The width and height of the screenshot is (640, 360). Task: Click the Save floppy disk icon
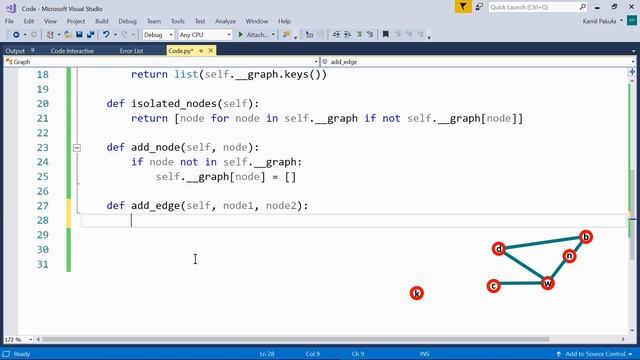click(79, 35)
